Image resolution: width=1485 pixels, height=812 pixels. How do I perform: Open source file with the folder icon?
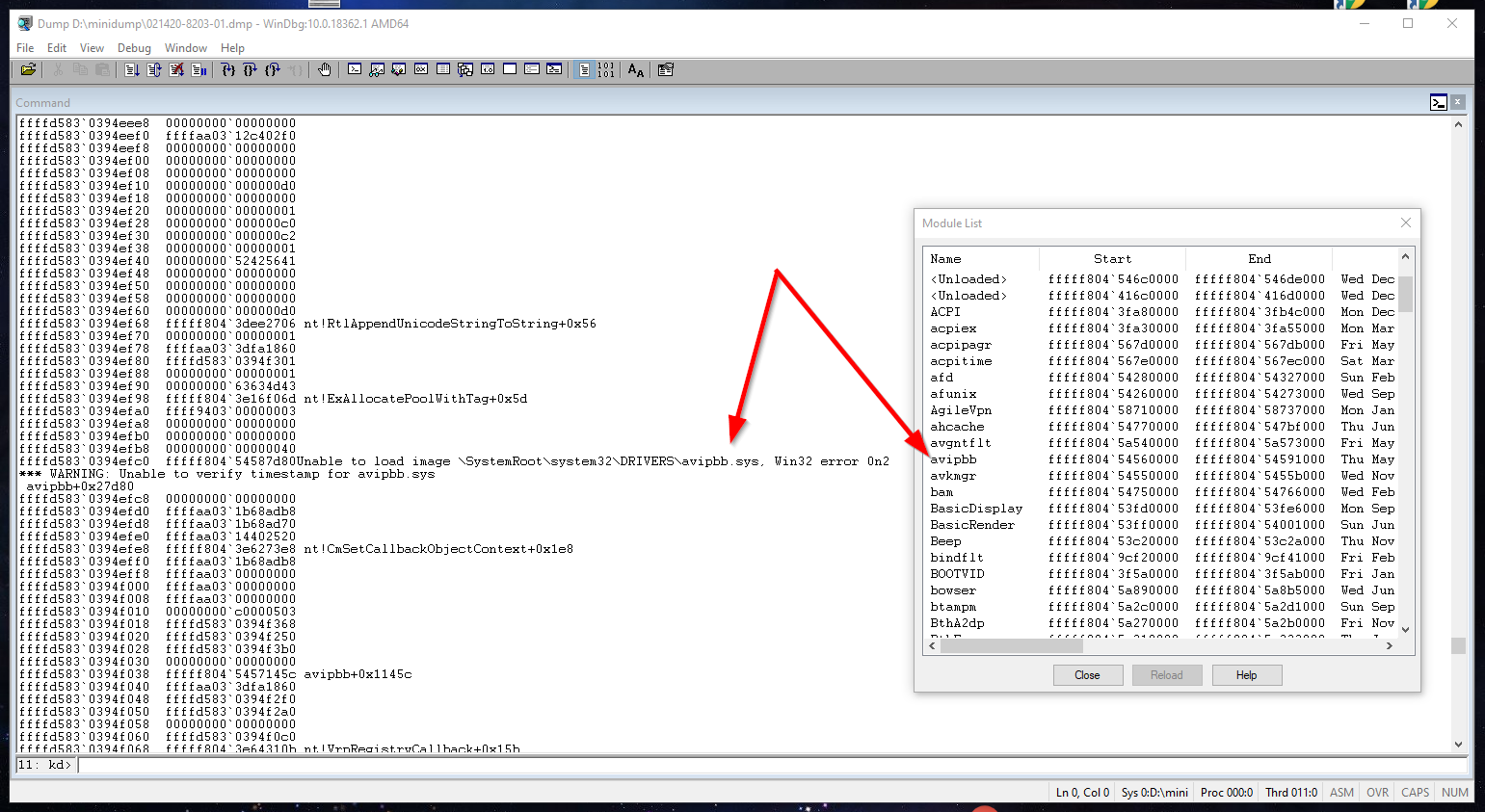point(29,69)
